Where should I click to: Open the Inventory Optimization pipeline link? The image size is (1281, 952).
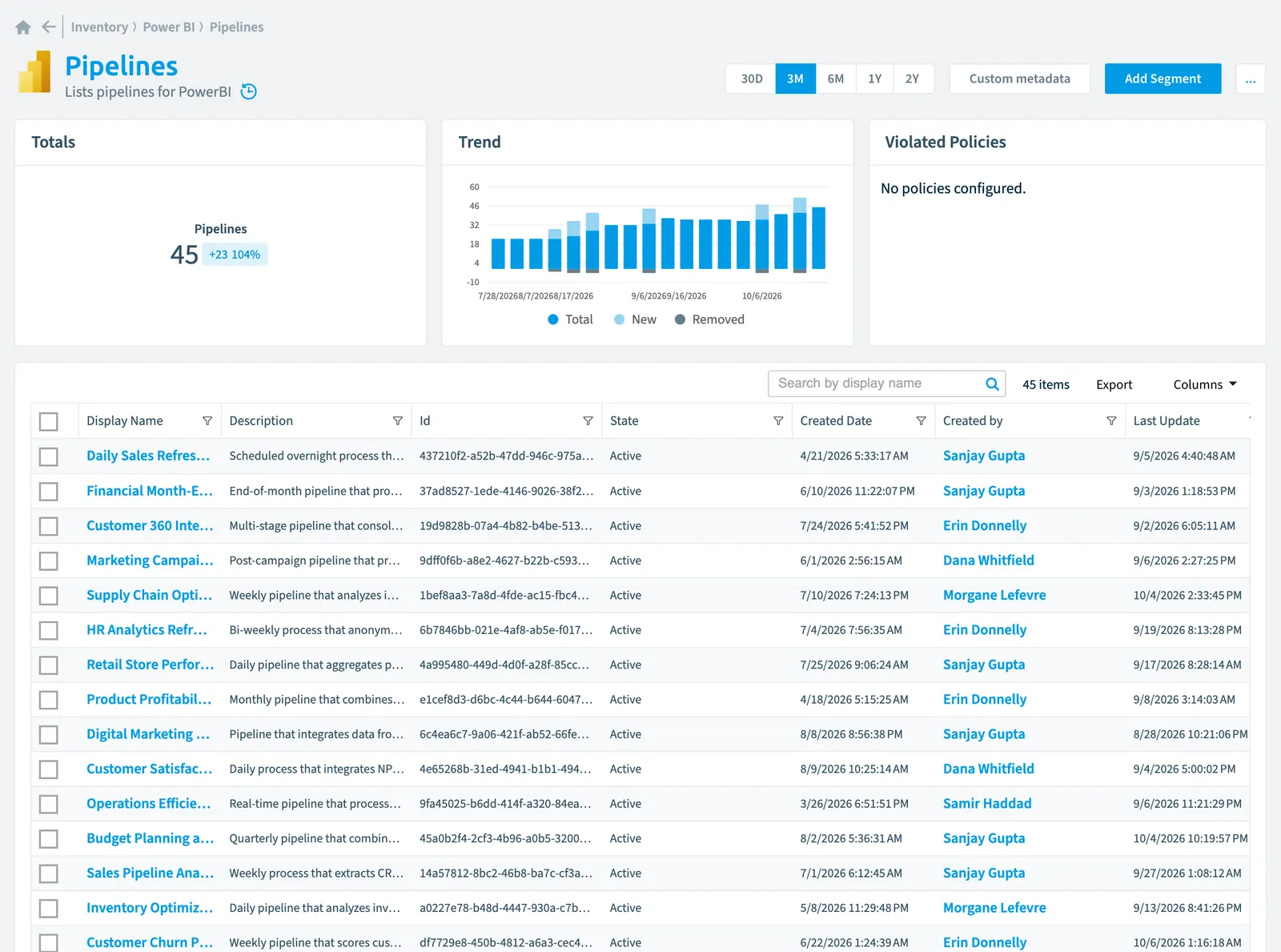pyautogui.click(x=150, y=908)
